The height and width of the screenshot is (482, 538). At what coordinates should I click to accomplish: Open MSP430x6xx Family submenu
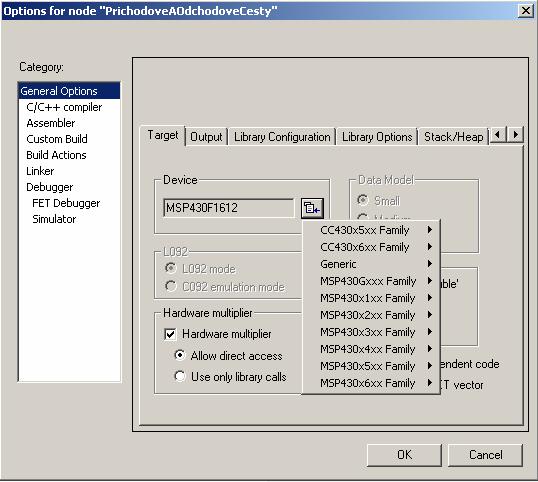371,383
